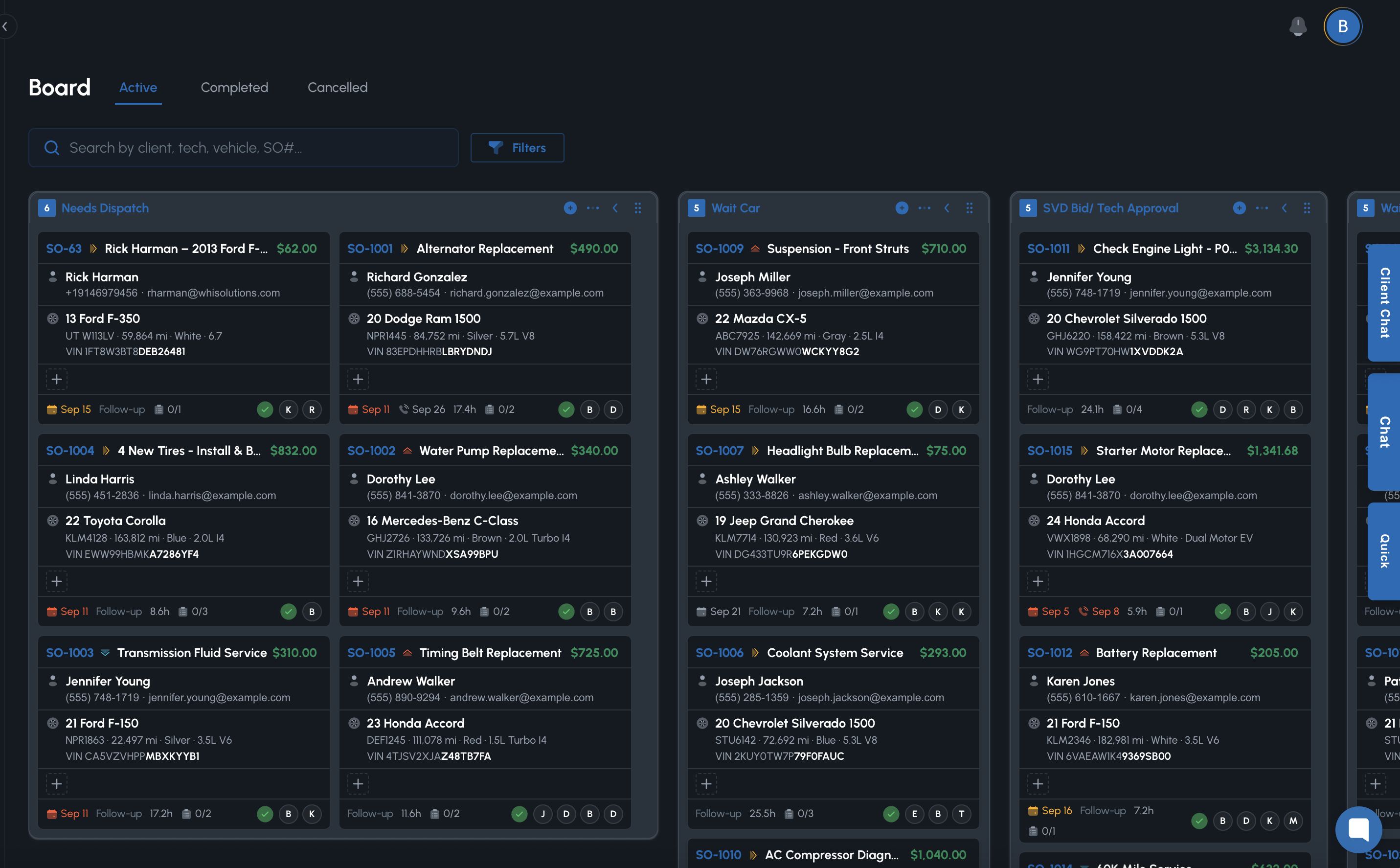The height and width of the screenshot is (868, 1400).
Task: Select client Rick Harman name
Action: pos(102,277)
